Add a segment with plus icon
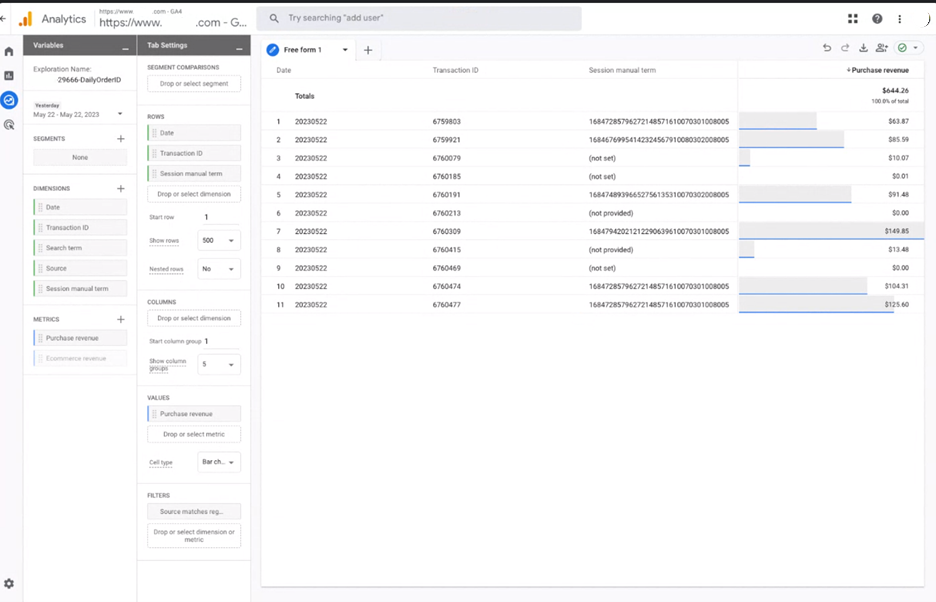Image resolution: width=936 pixels, height=602 pixels. pos(121,139)
